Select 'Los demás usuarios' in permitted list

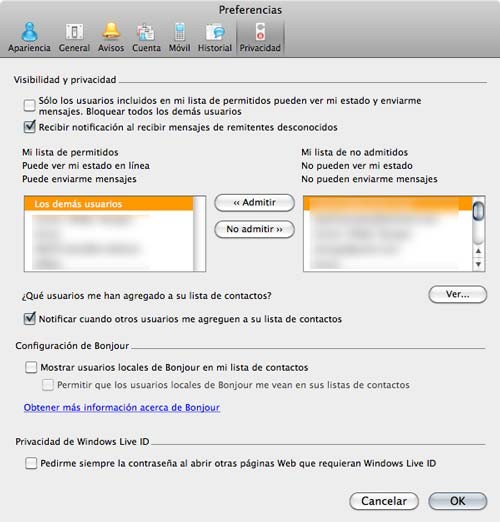[109, 204]
